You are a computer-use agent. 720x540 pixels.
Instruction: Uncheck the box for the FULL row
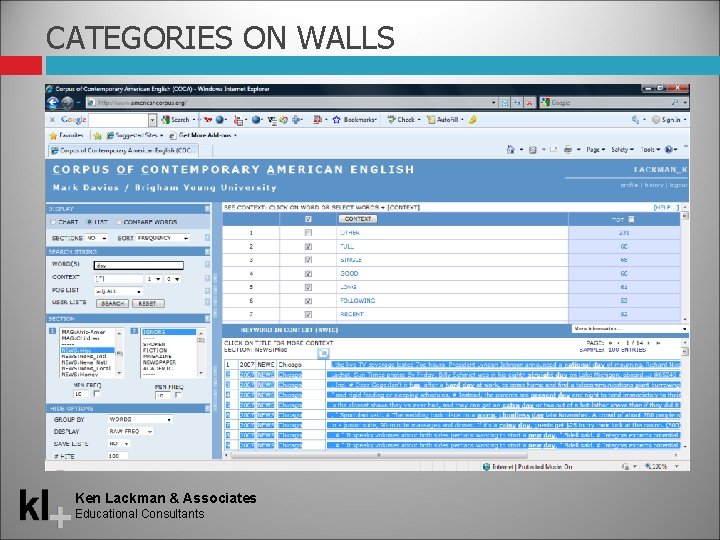[x=308, y=247]
